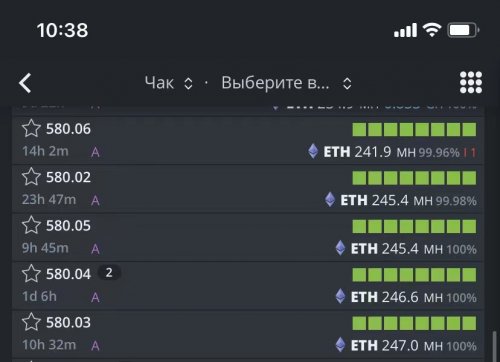Open rig 580.03 details
Screen dimensions: 500x362
point(248,334)
